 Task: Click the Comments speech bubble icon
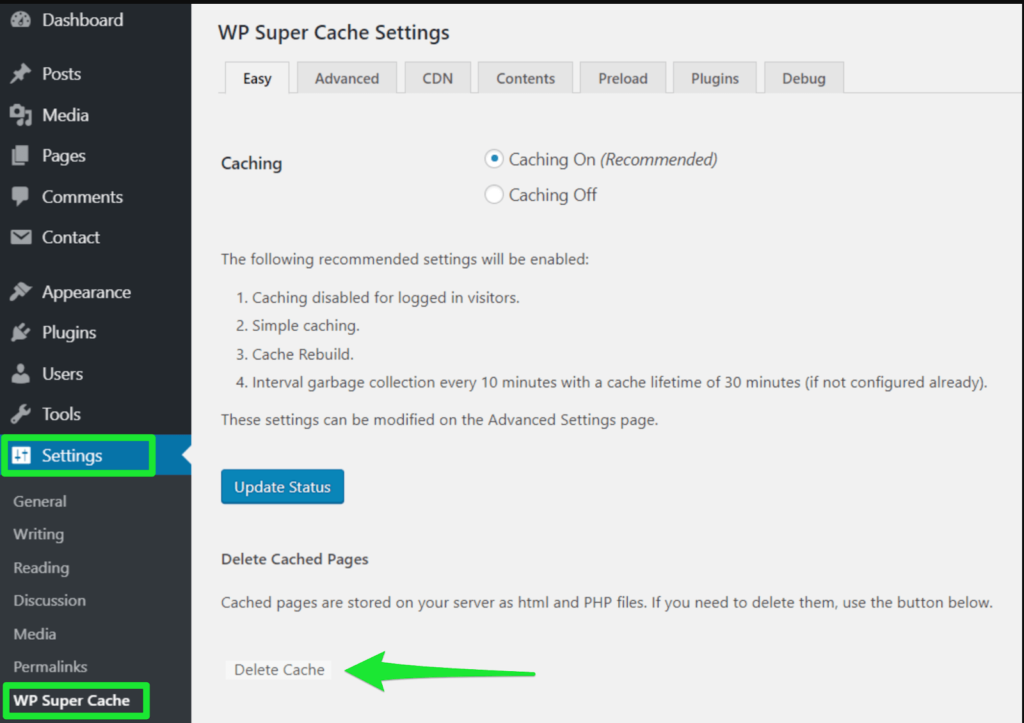[x=20, y=197]
